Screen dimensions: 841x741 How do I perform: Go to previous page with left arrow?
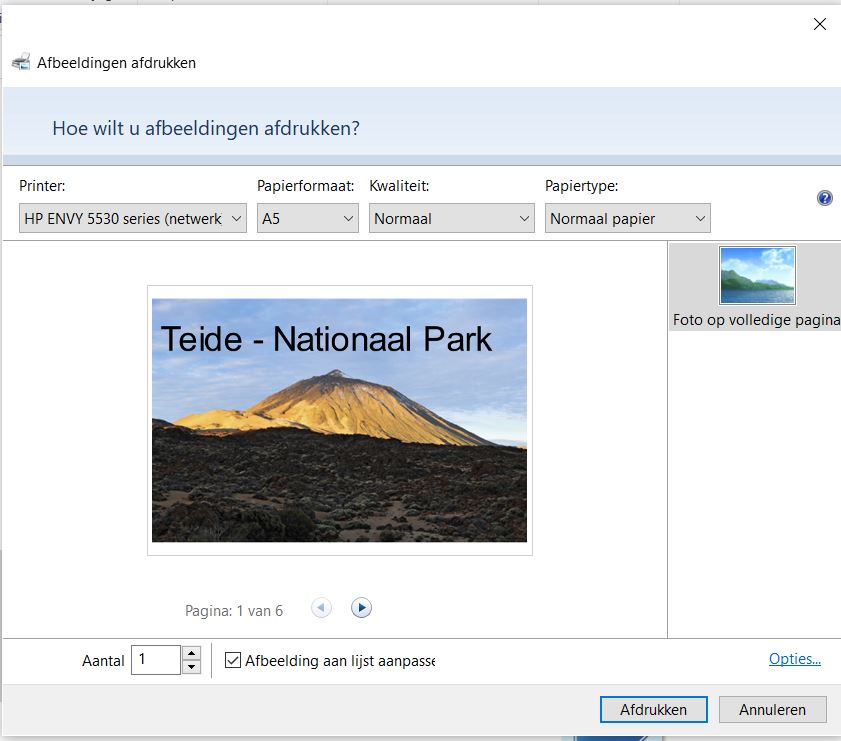321,608
